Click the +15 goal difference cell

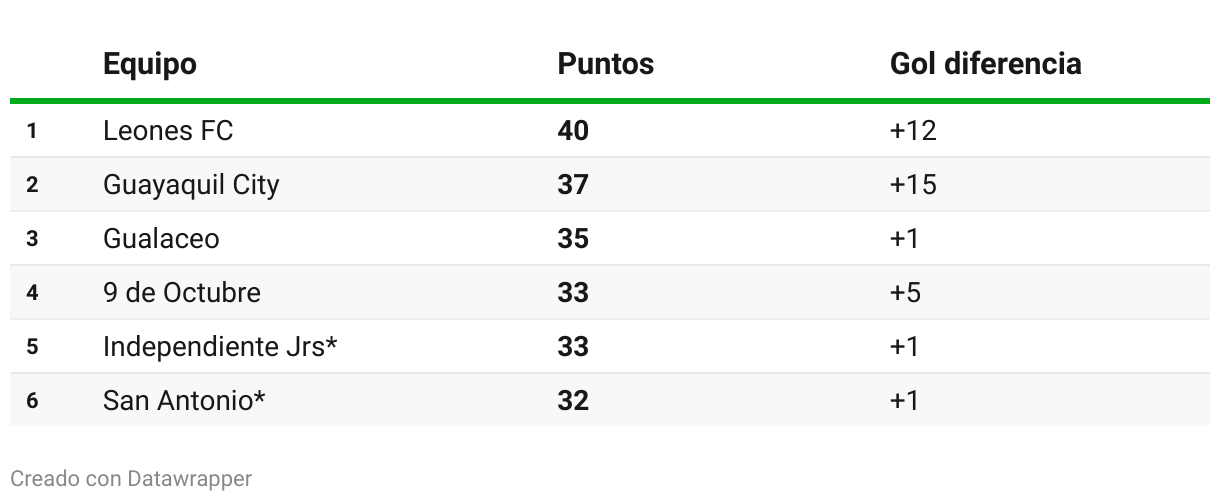point(913,185)
